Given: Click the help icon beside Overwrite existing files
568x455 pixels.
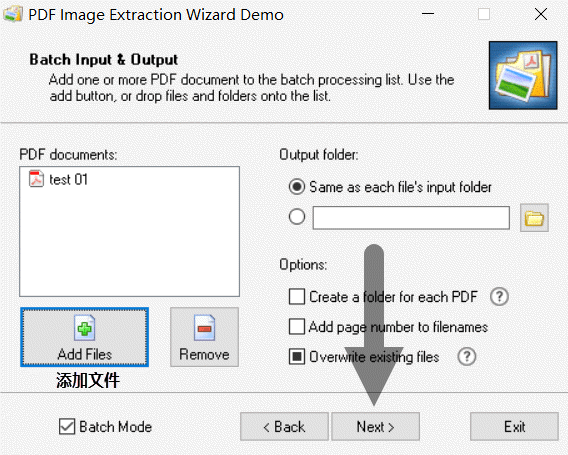Looking at the screenshot, I should (x=467, y=357).
